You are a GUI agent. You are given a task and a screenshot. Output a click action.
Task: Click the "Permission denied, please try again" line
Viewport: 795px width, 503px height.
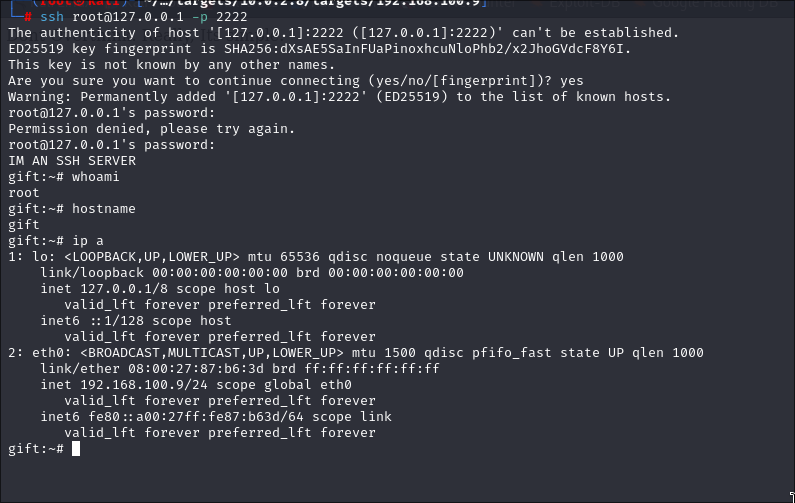pos(151,129)
